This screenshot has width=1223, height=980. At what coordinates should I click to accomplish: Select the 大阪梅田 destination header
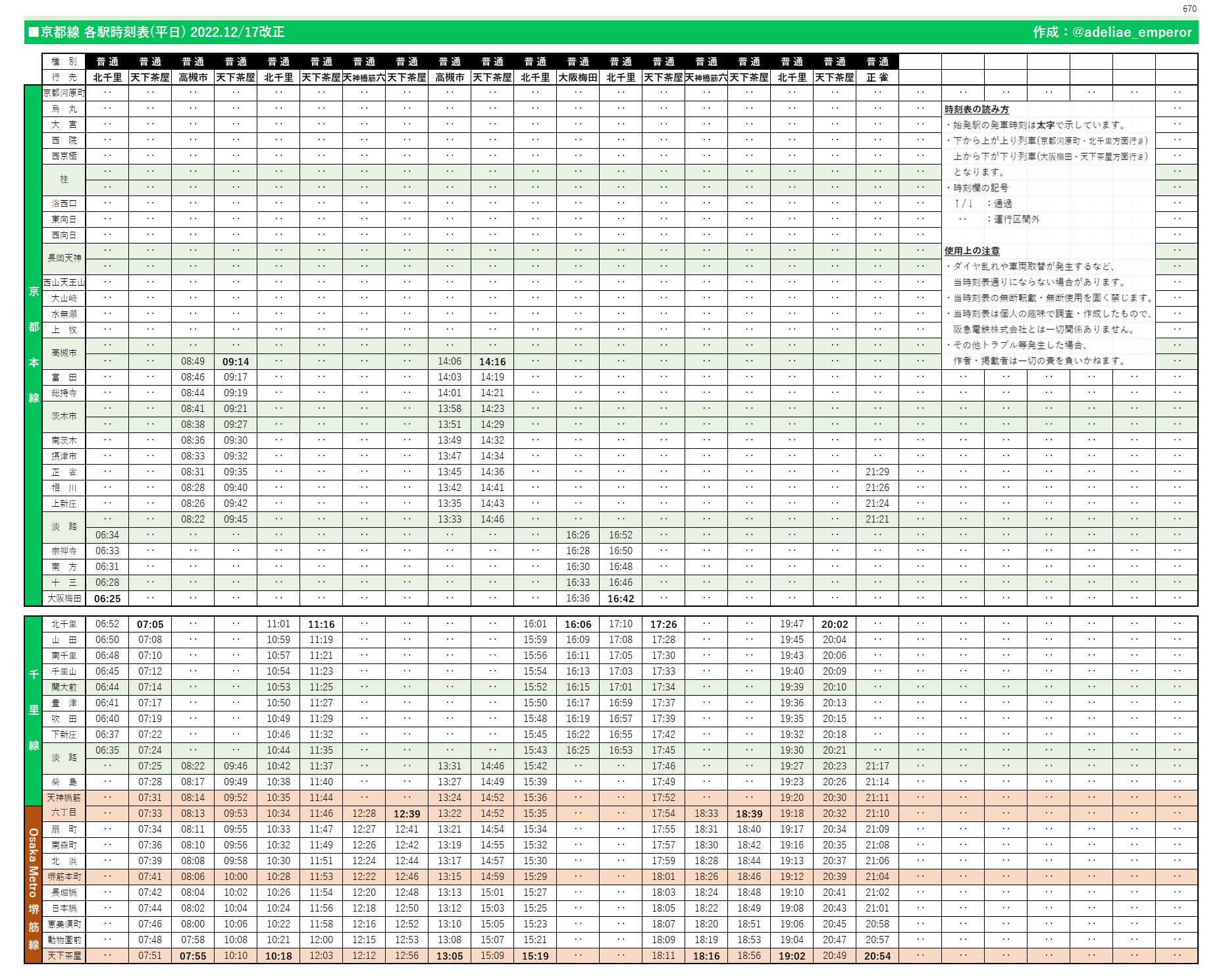578,77
